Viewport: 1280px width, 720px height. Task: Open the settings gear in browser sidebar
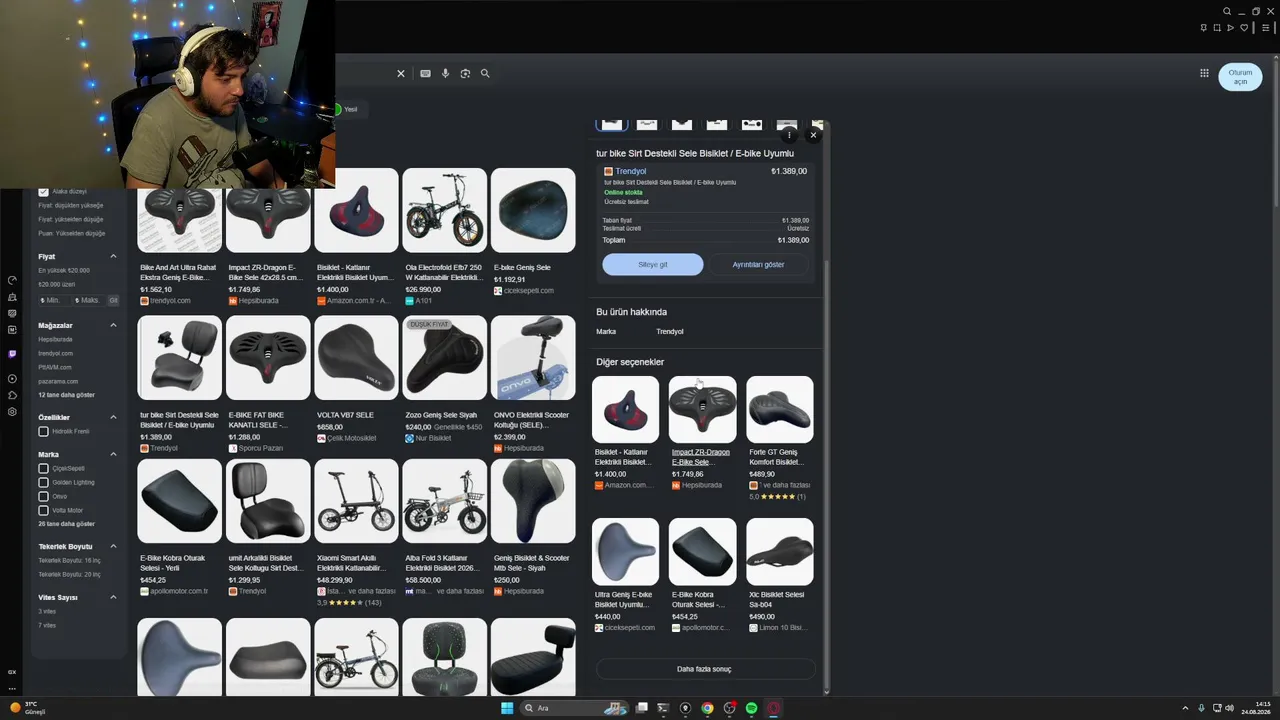pos(12,411)
